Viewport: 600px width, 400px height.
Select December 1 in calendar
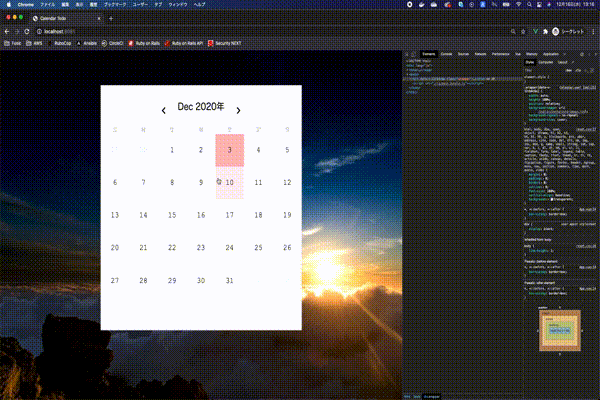click(172, 150)
